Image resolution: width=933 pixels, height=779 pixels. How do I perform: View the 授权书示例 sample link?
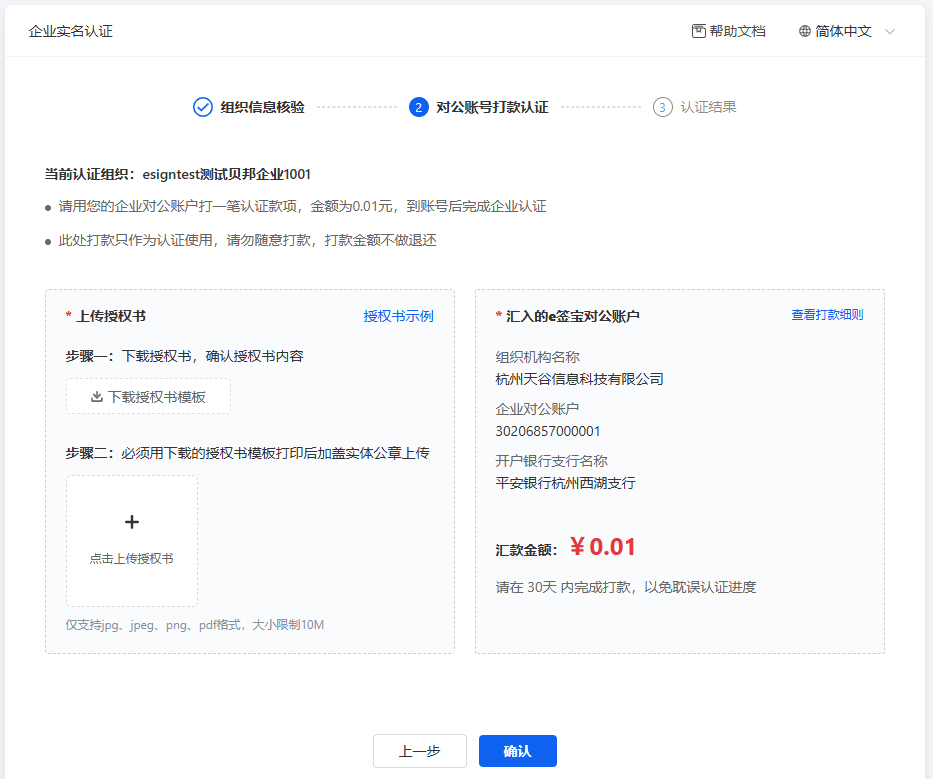click(398, 316)
